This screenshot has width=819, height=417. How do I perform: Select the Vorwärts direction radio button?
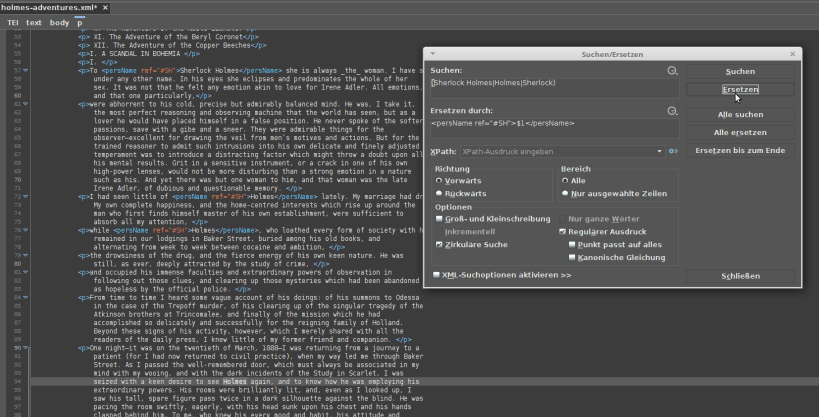click(x=439, y=181)
